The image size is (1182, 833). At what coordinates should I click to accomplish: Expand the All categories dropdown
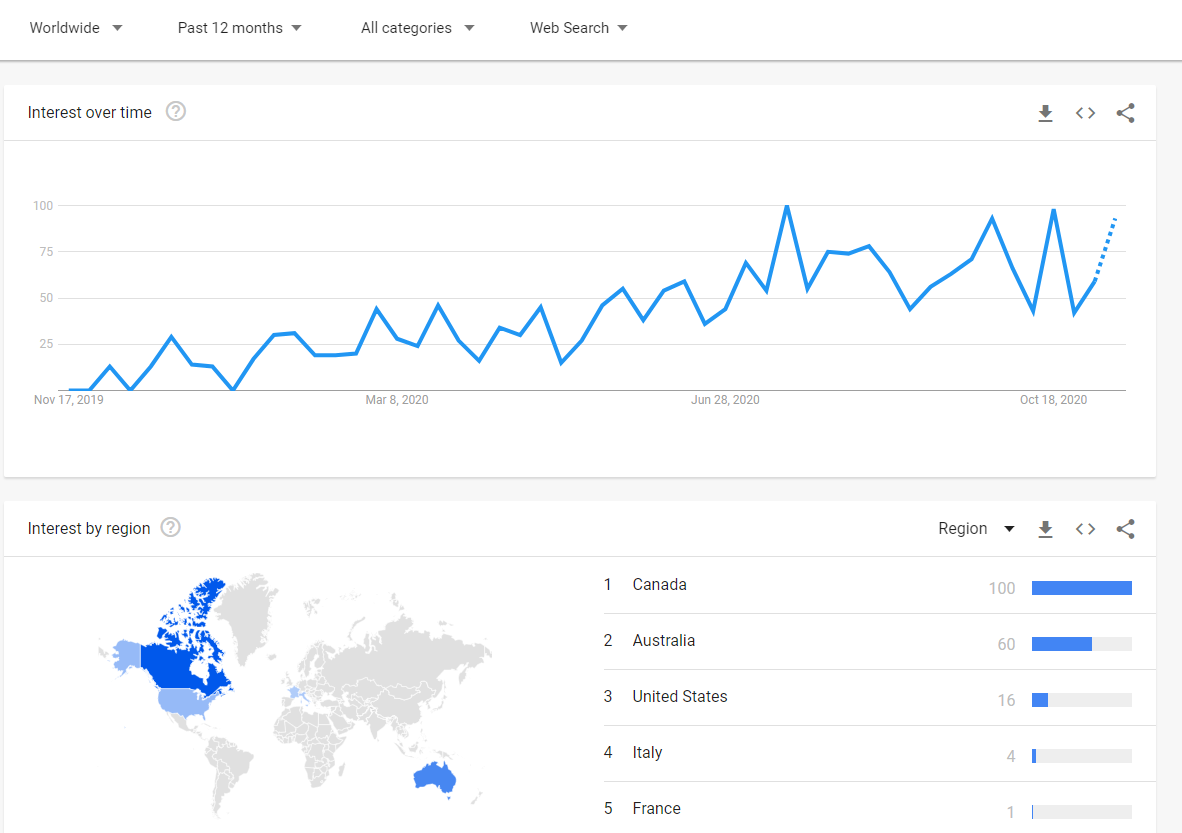point(418,28)
